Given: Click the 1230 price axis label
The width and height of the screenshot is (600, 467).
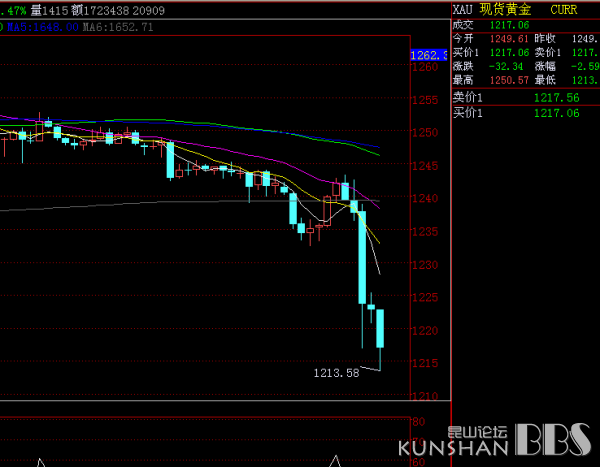Looking at the screenshot, I should click(425, 265).
